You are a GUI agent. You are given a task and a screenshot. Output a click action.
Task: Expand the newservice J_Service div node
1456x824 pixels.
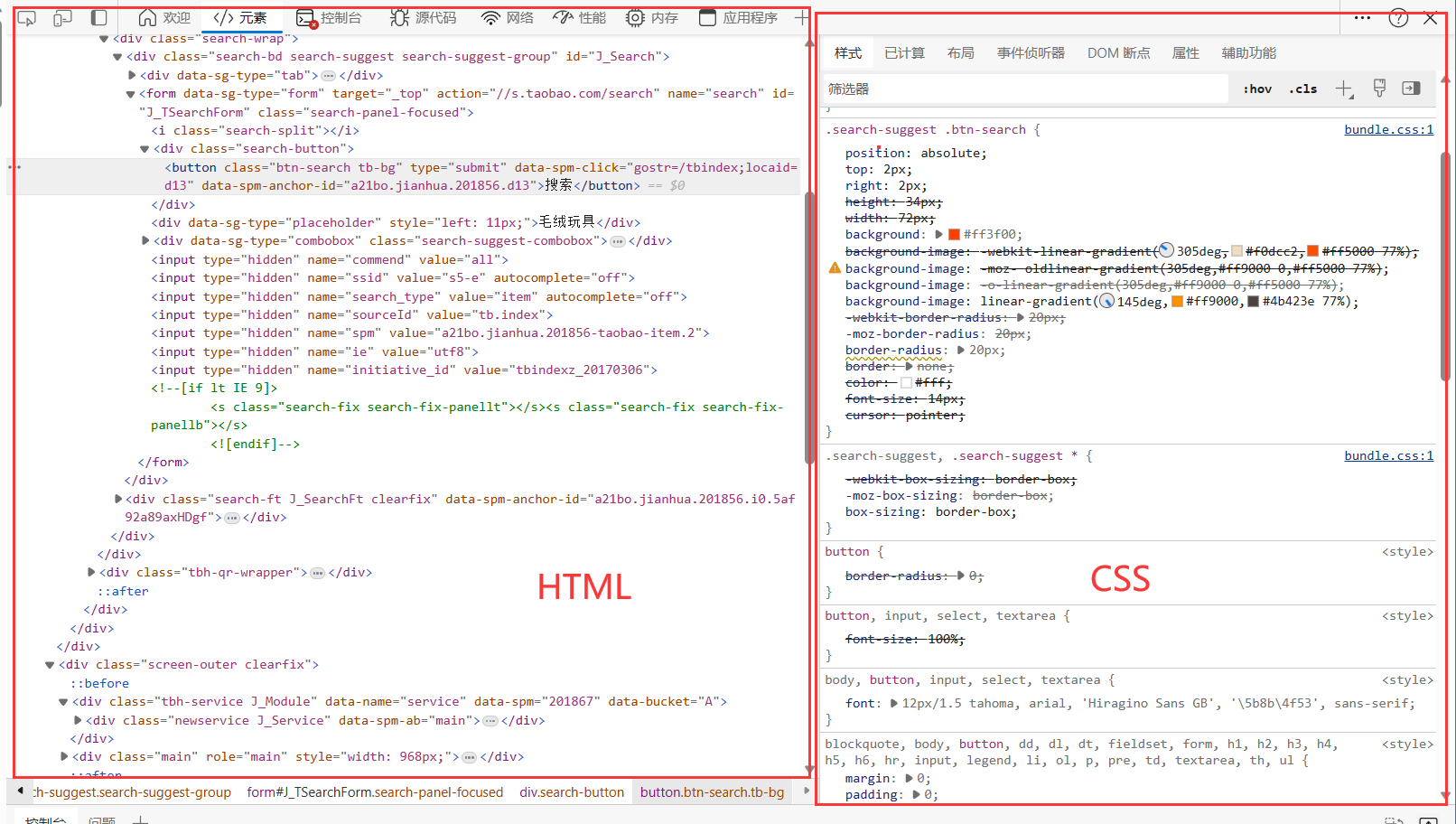78,721
